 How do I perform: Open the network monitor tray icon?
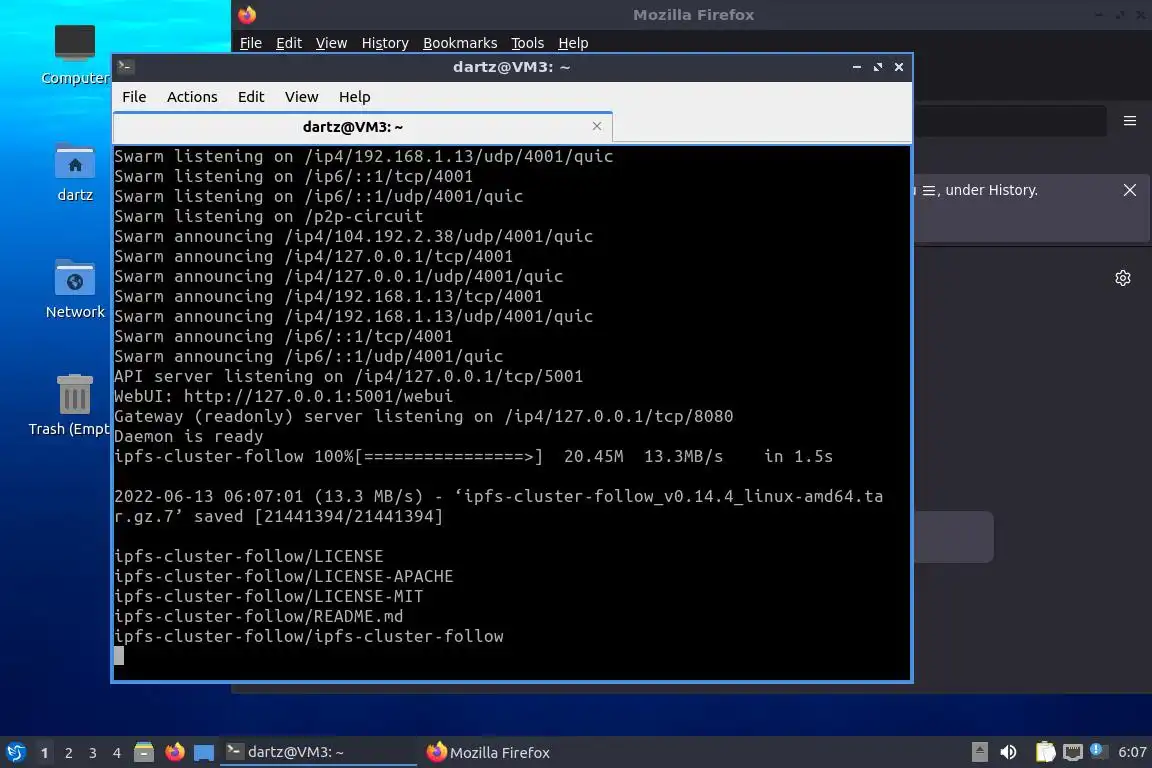1073,752
